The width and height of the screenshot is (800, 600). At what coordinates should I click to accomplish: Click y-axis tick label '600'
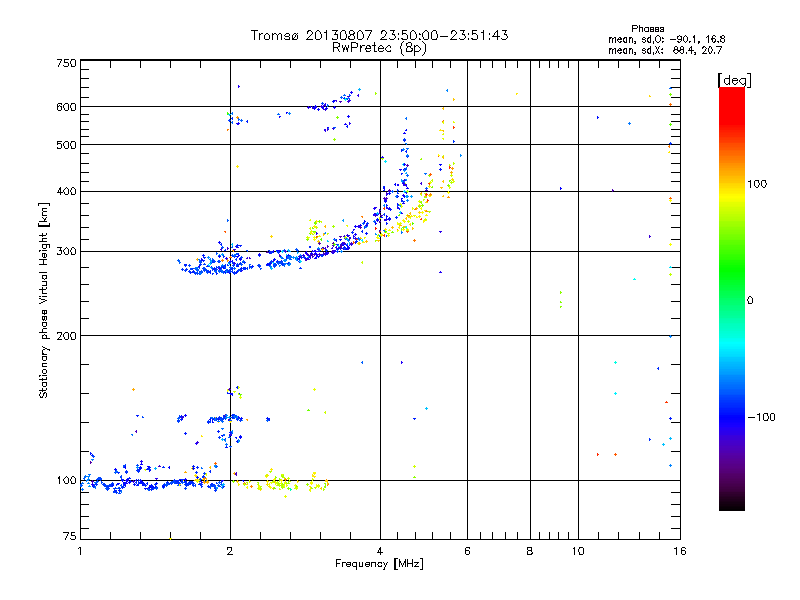[x=66, y=107]
